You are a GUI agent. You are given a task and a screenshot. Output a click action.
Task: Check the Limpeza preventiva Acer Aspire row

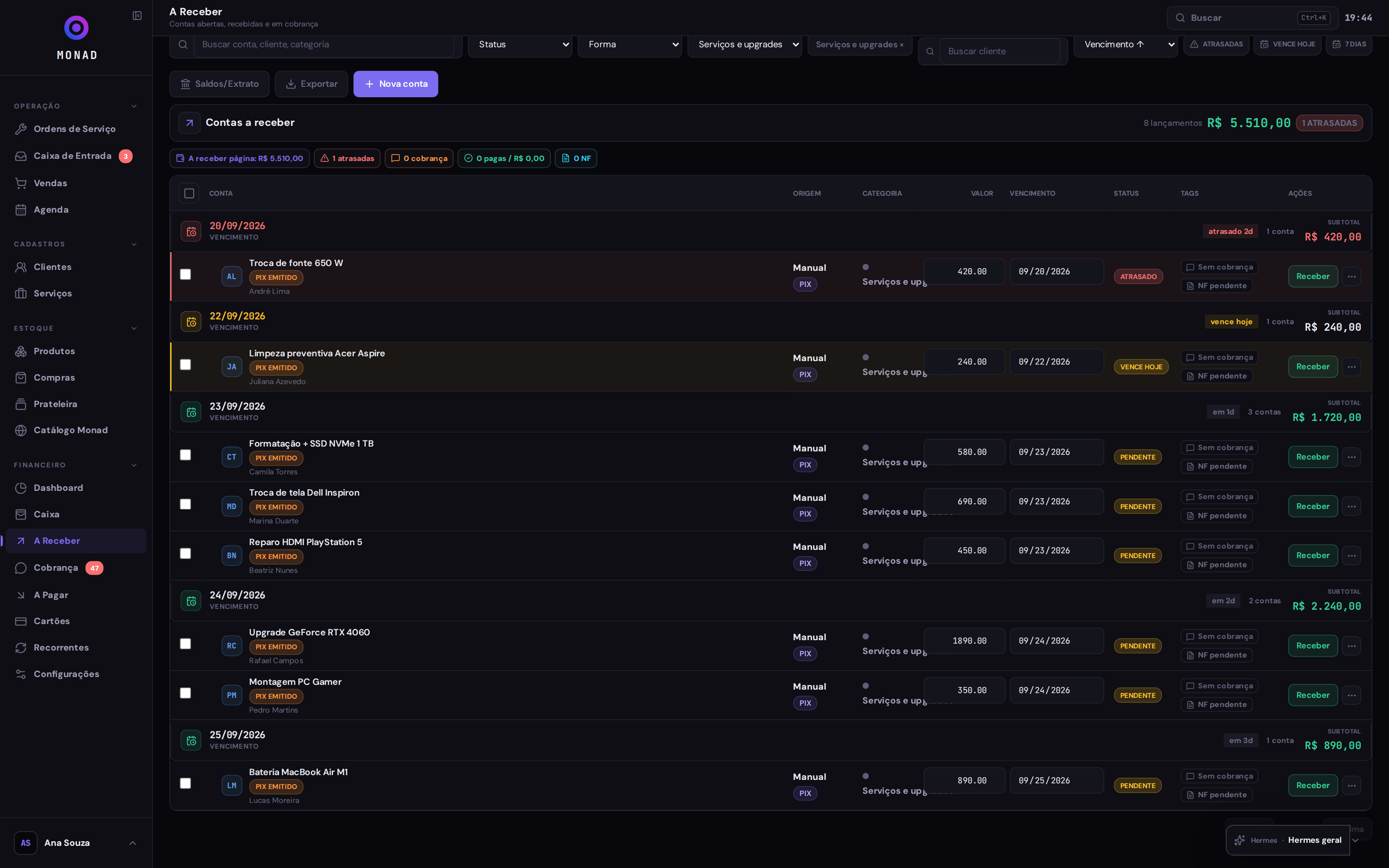(x=185, y=365)
